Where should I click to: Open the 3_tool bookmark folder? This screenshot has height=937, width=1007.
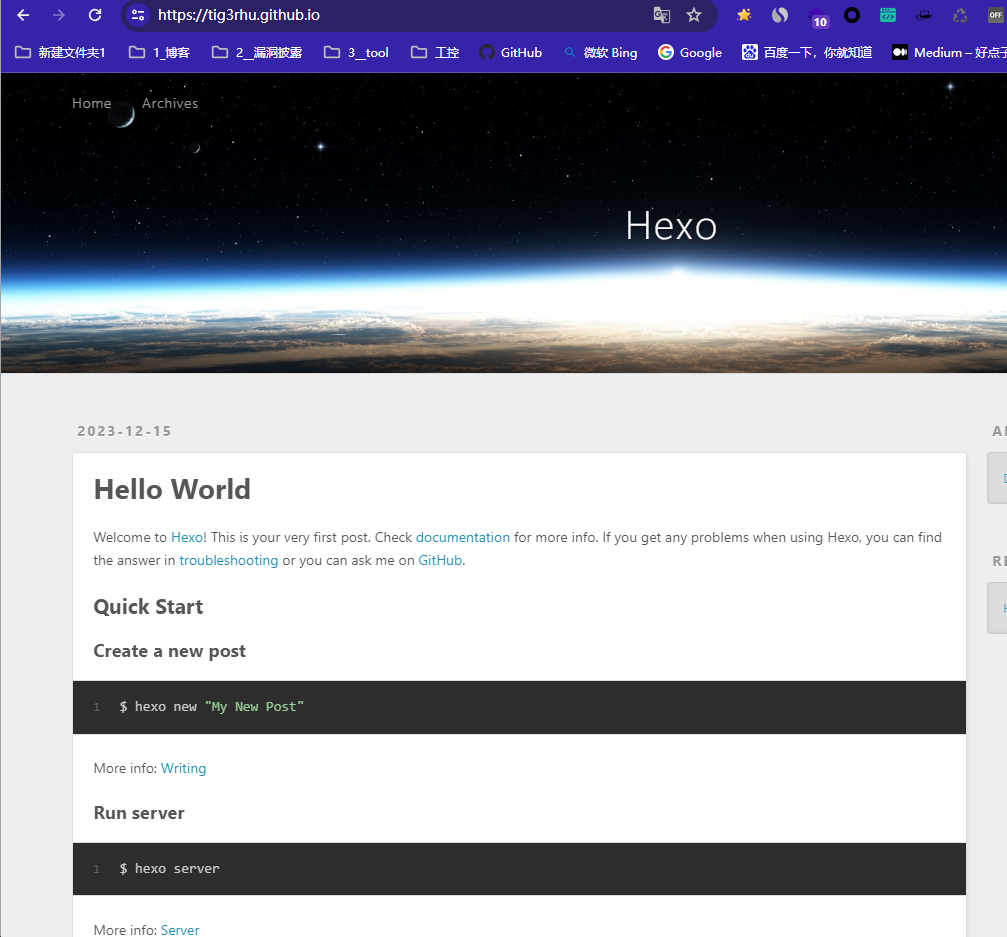coord(356,52)
